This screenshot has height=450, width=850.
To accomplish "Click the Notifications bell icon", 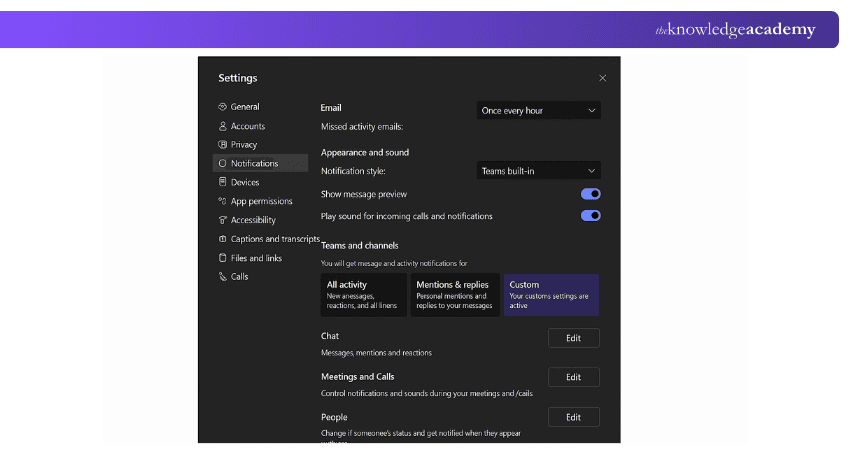I will (x=222, y=163).
